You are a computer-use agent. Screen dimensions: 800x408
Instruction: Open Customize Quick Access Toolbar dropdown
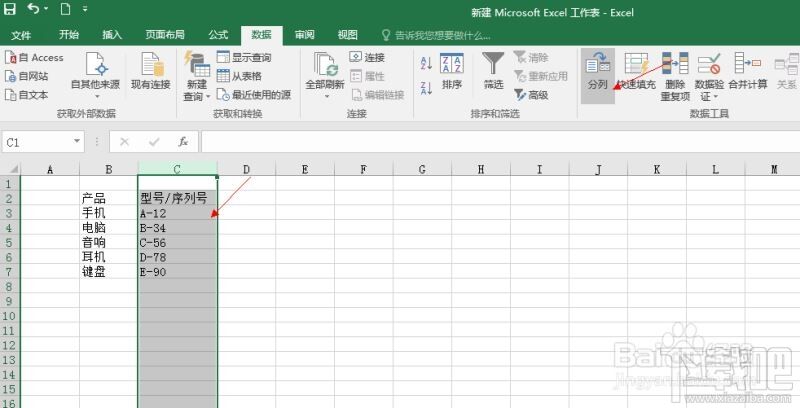click(x=85, y=9)
